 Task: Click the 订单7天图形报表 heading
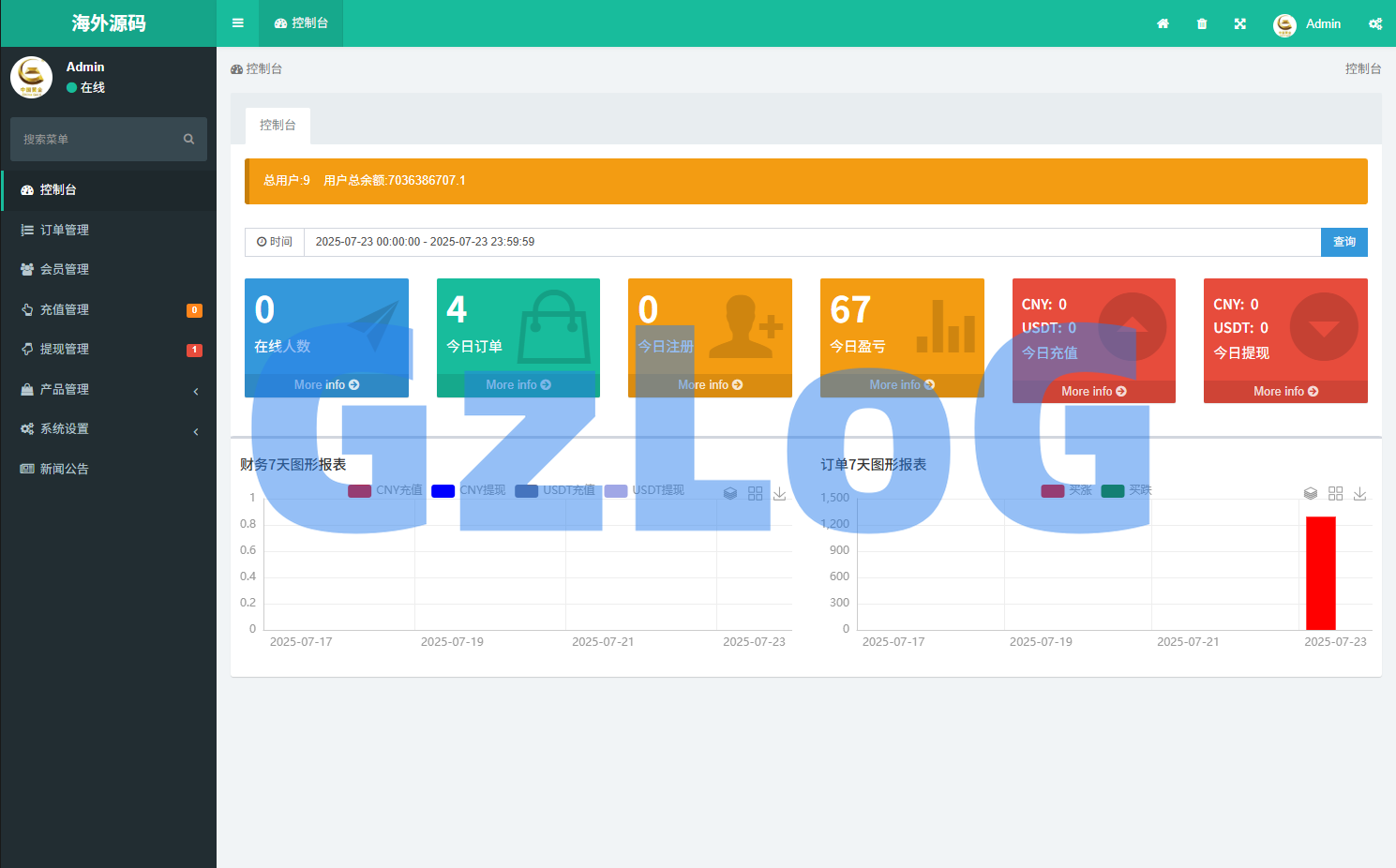[874, 464]
